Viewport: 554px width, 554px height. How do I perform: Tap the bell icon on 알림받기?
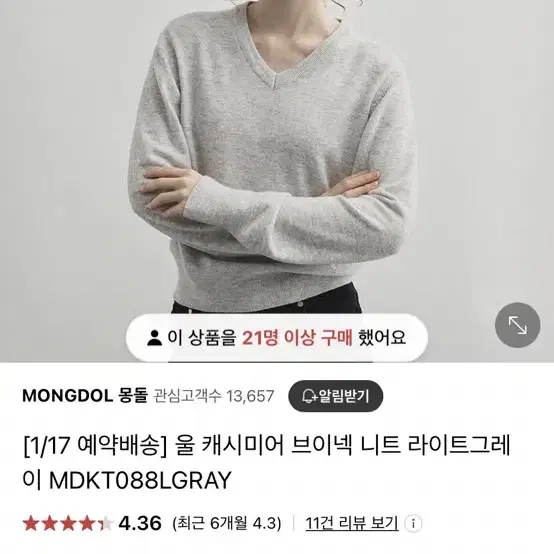[310, 396]
